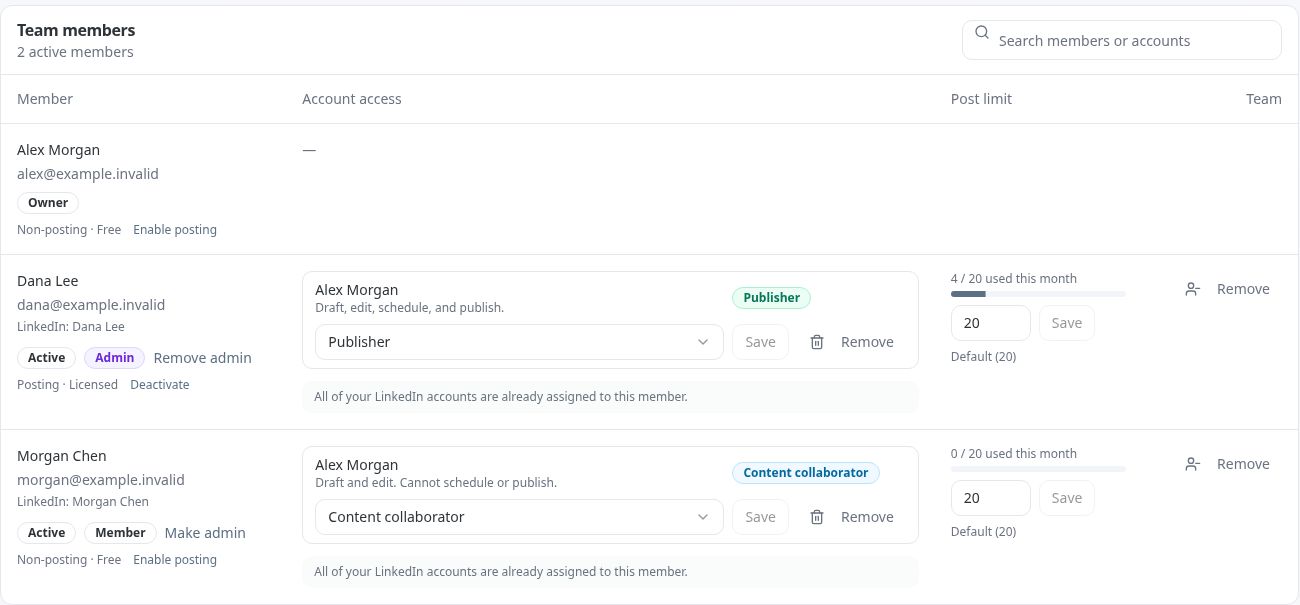
Task: Click the Team members heading
Action: tap(76, 30)
